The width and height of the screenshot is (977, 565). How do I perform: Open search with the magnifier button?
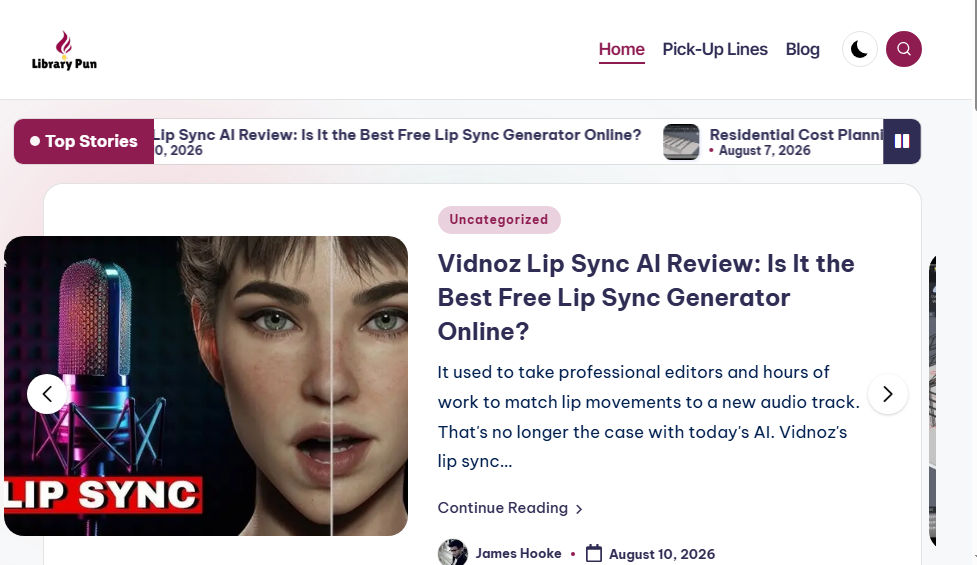(904, 49)
